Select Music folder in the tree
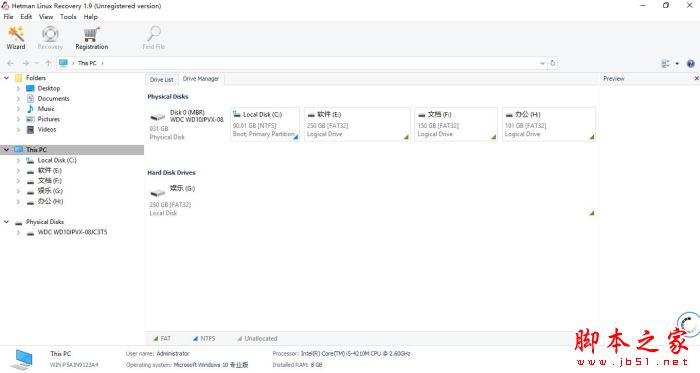 pos(46,109)
